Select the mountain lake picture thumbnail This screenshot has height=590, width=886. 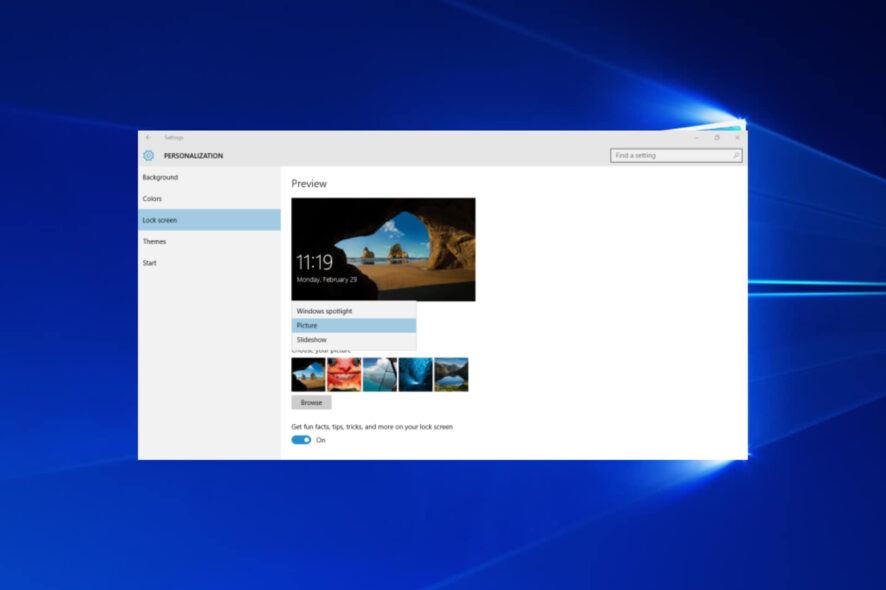click(451, 375)
